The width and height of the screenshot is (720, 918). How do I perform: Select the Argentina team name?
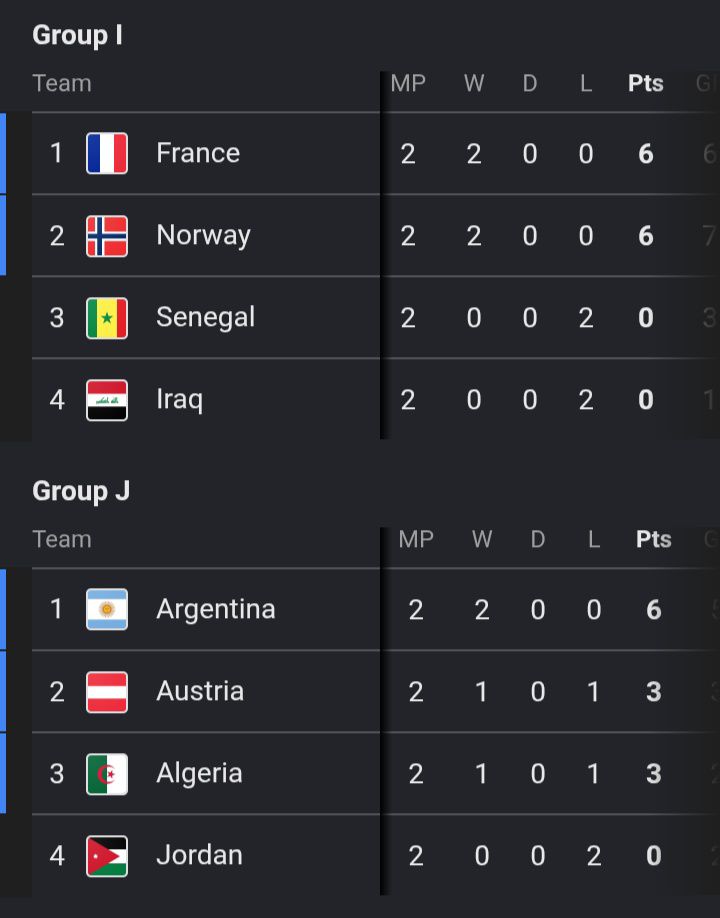tap(215, 609)
